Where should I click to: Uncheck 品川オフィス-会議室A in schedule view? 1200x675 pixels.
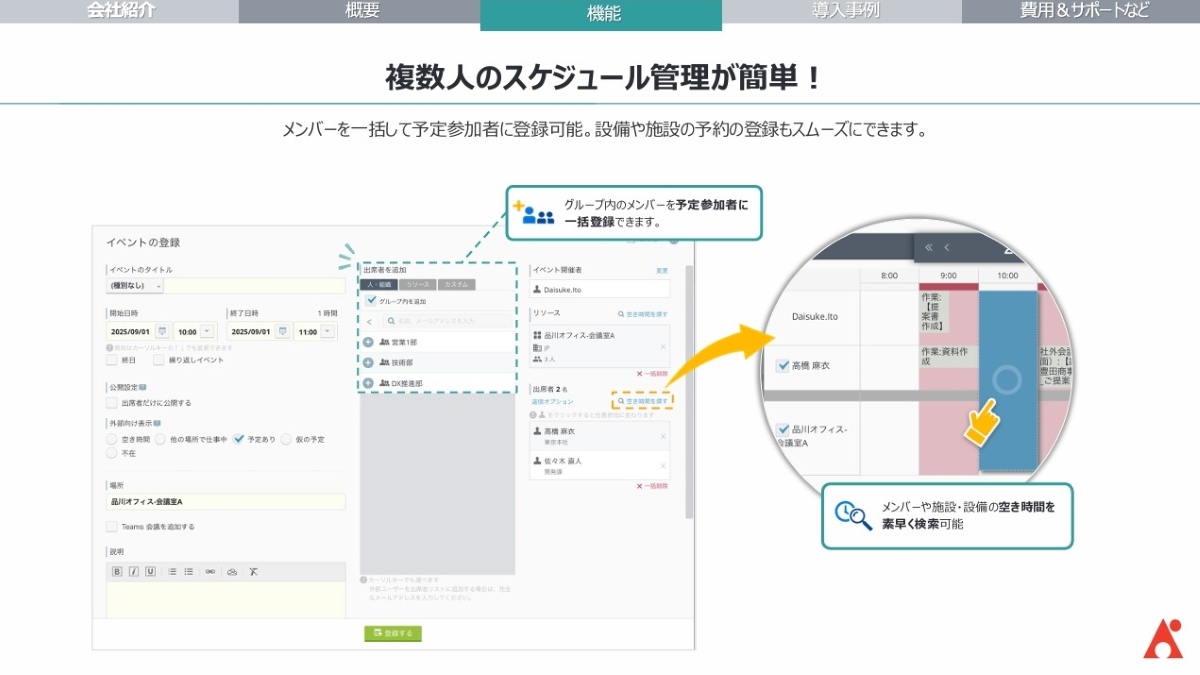[x=783, y=430]
